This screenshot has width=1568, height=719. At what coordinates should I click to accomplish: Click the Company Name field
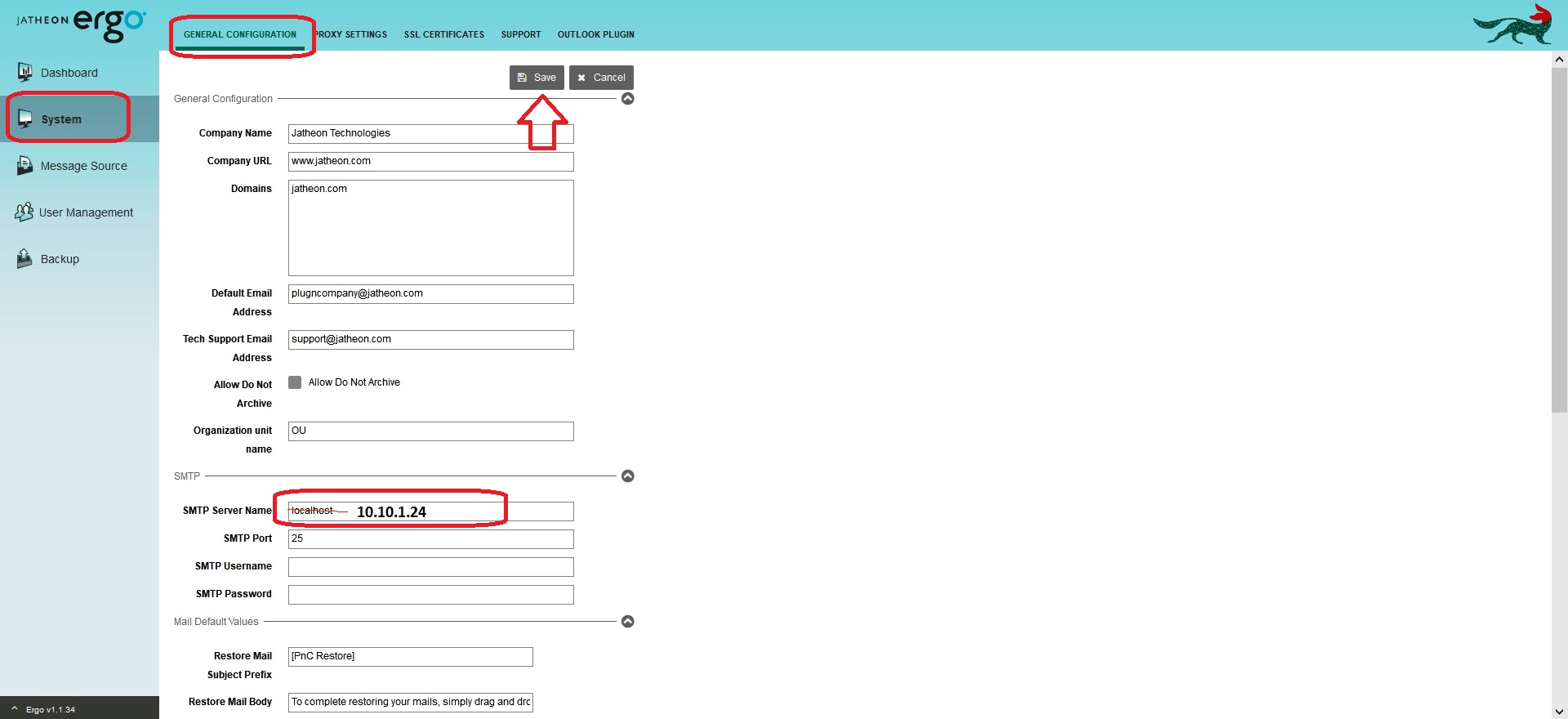[431, 134]
